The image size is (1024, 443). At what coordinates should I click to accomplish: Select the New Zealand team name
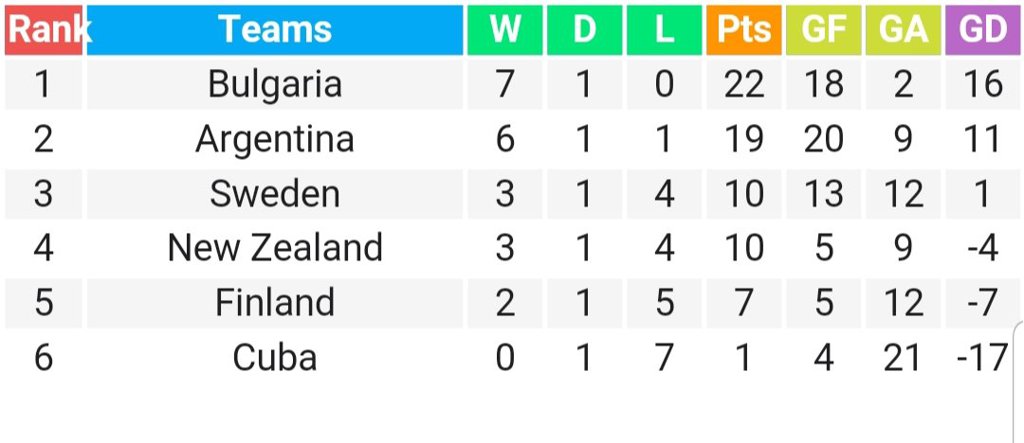[274, 248]
